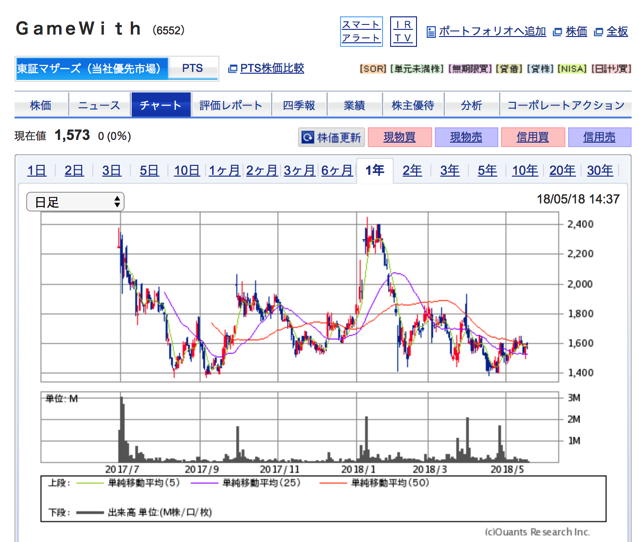This screenshot has width=639, height=542.
Task: Click the [日計り買] tag
Action: (611, 69)
